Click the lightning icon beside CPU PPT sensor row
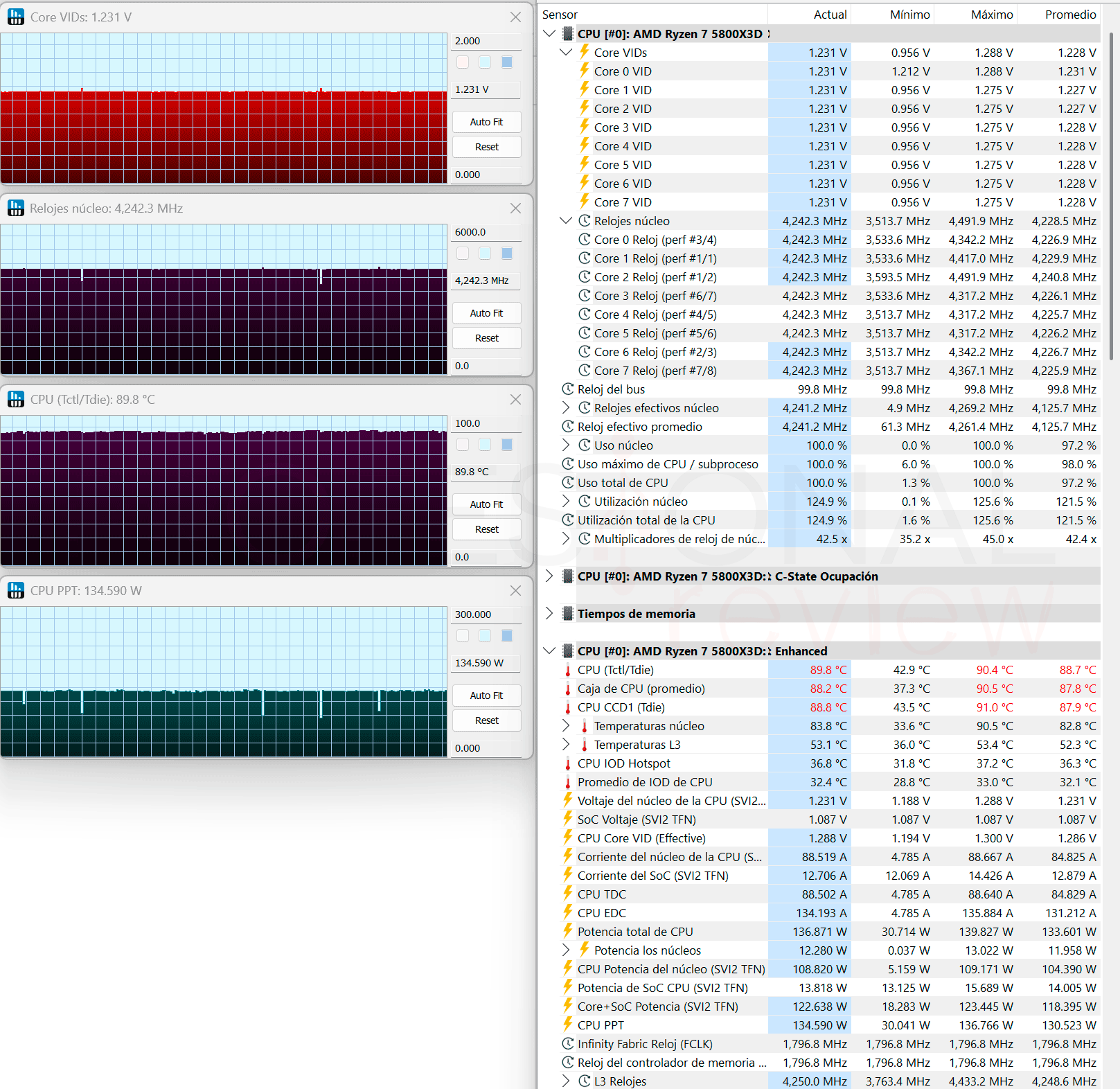This screenshot has width=1120, height=1089. click(568, 1025)
